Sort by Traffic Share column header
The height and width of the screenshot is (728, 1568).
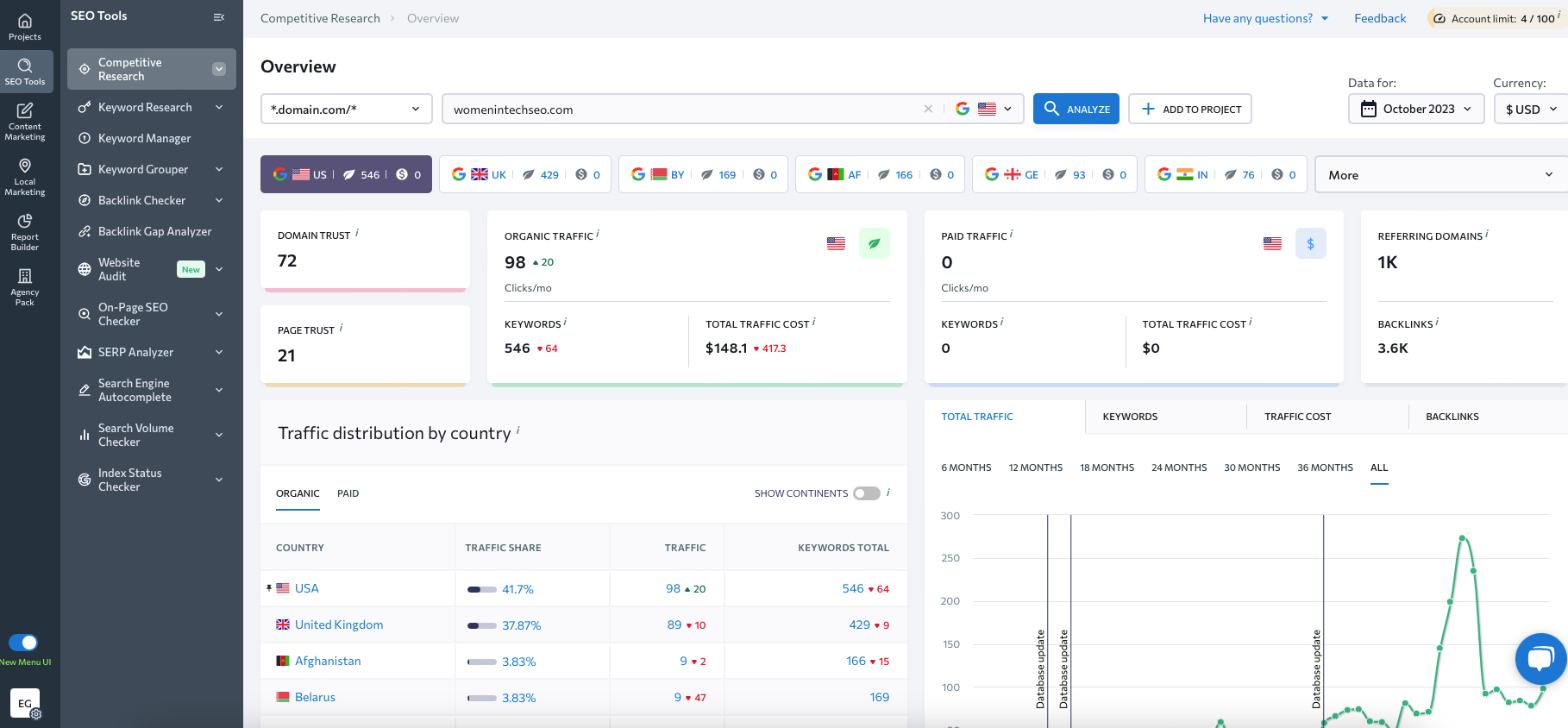(x=503, y=548)
